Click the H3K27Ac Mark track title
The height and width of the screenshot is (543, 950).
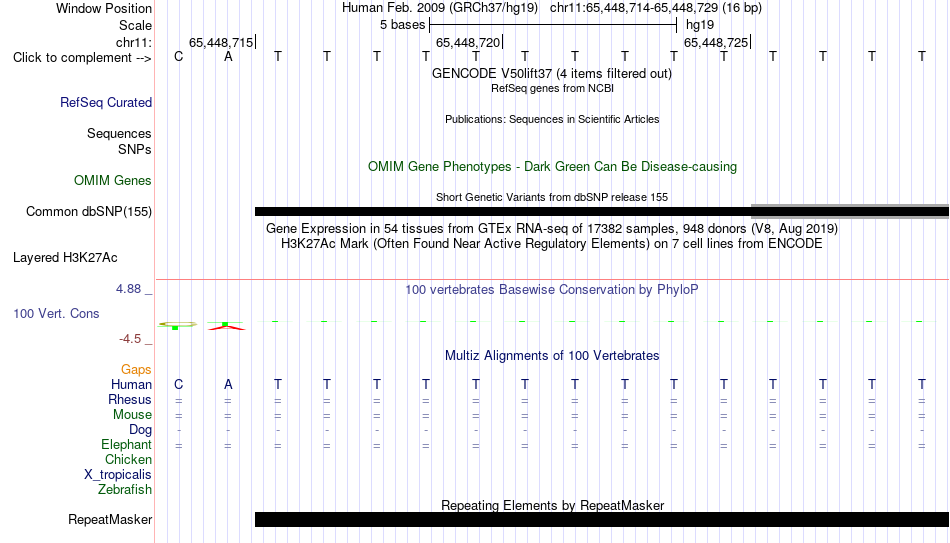552,244
